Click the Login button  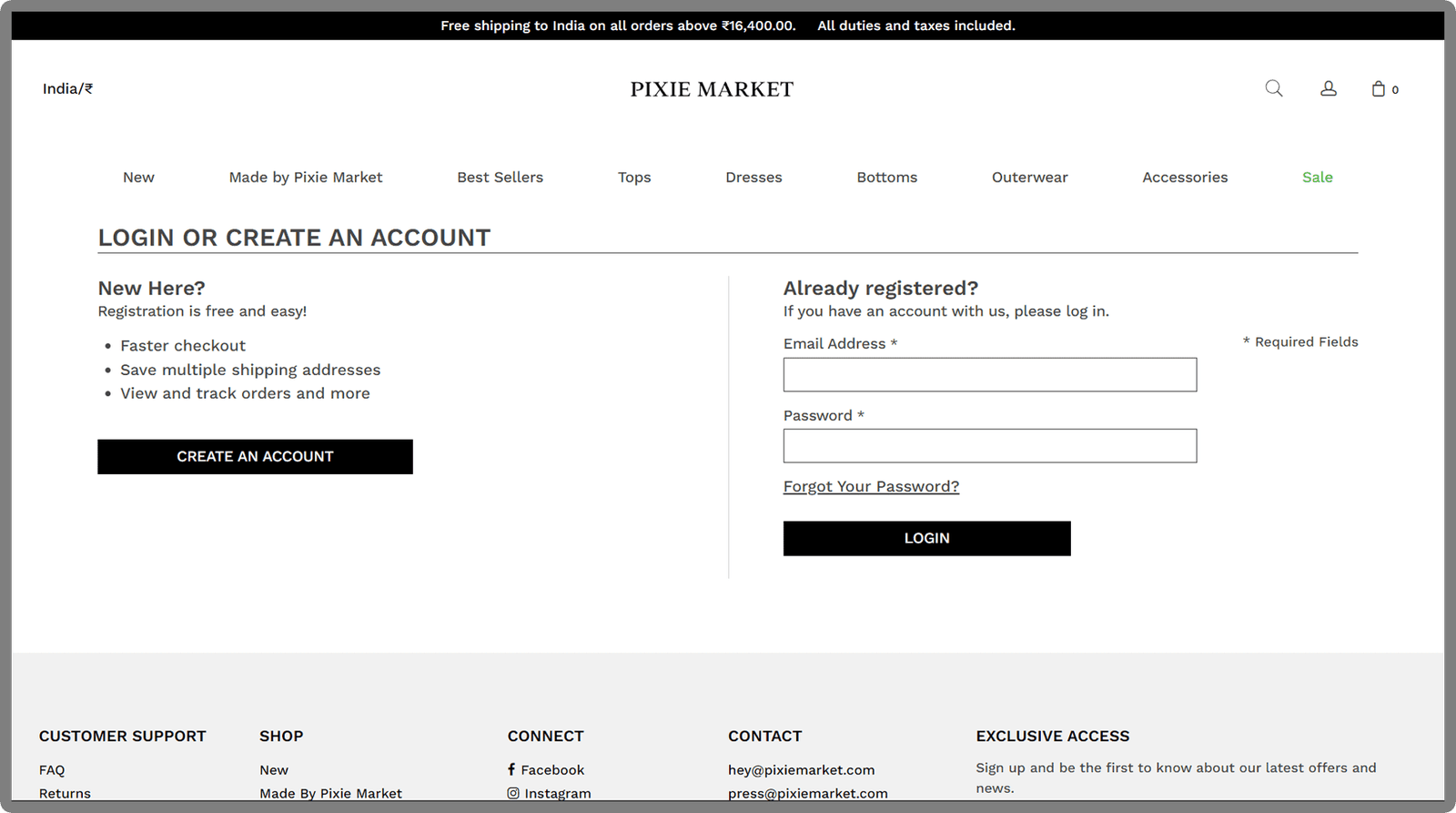[x=926, y=538]
